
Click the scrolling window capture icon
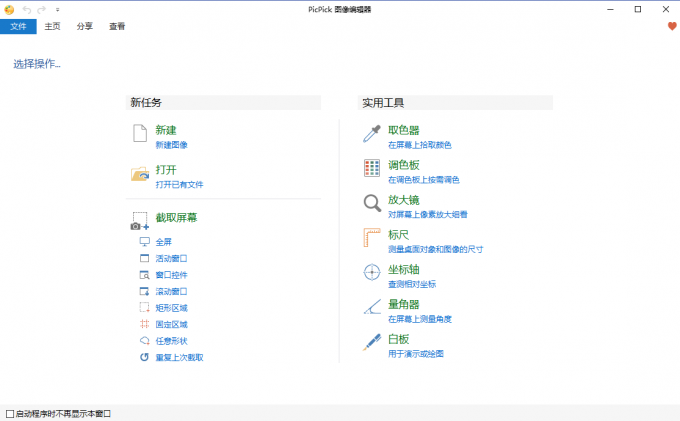(144, 291)
